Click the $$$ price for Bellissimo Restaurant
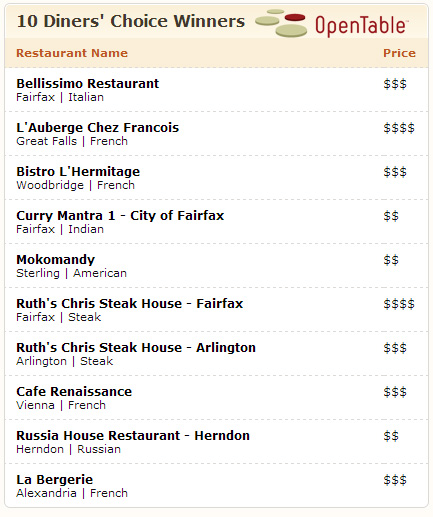 pos(395,84)
